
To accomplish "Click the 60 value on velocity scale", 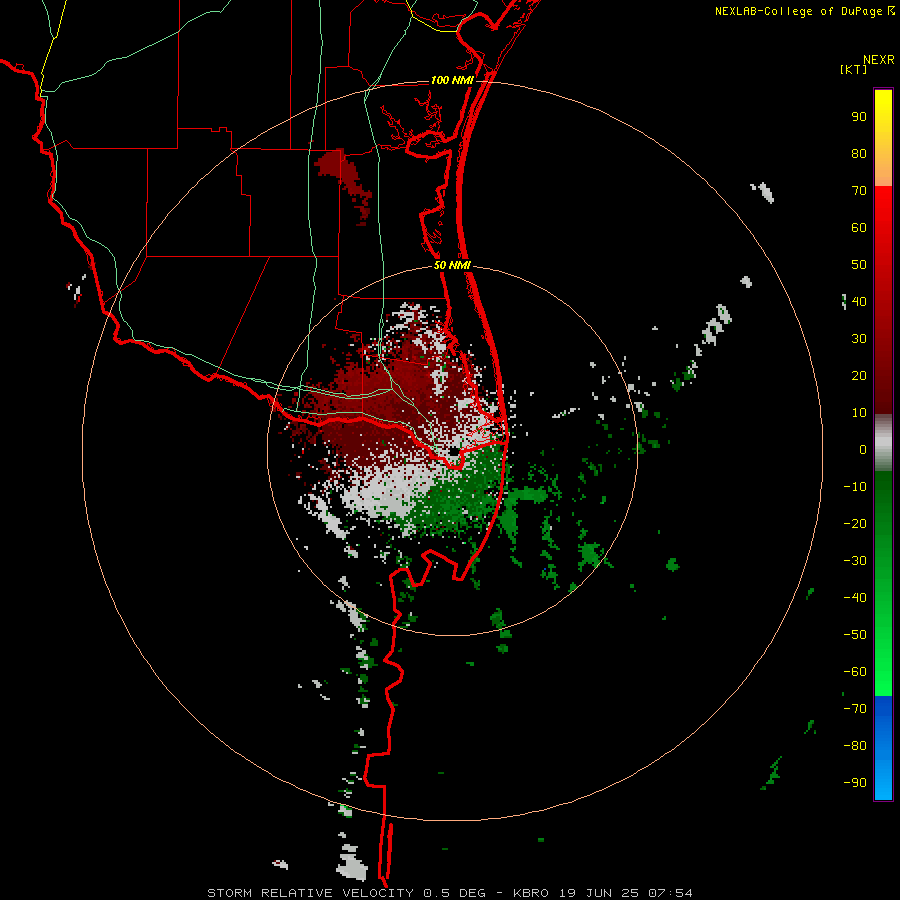I will point(859,227).
